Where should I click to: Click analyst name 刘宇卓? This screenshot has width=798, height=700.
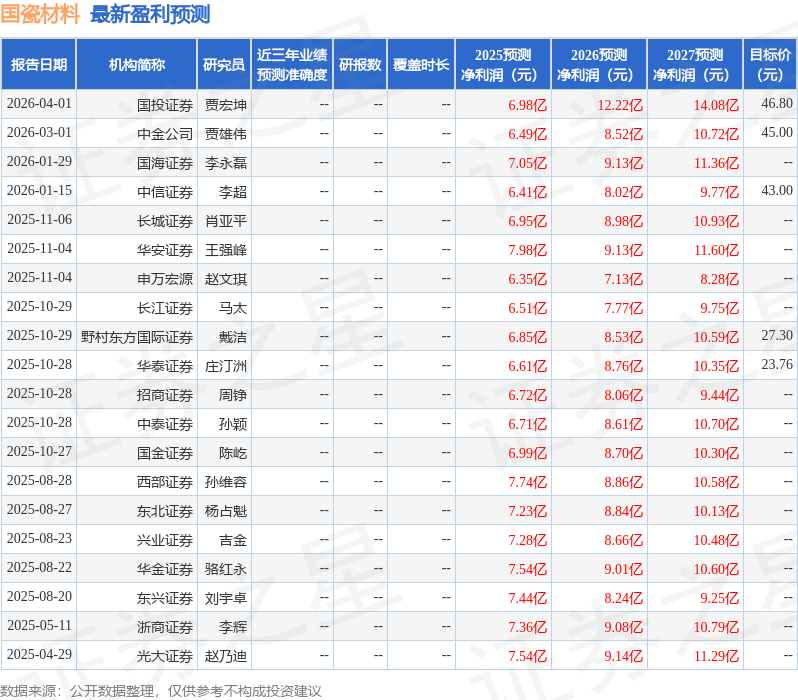point(226,599)
